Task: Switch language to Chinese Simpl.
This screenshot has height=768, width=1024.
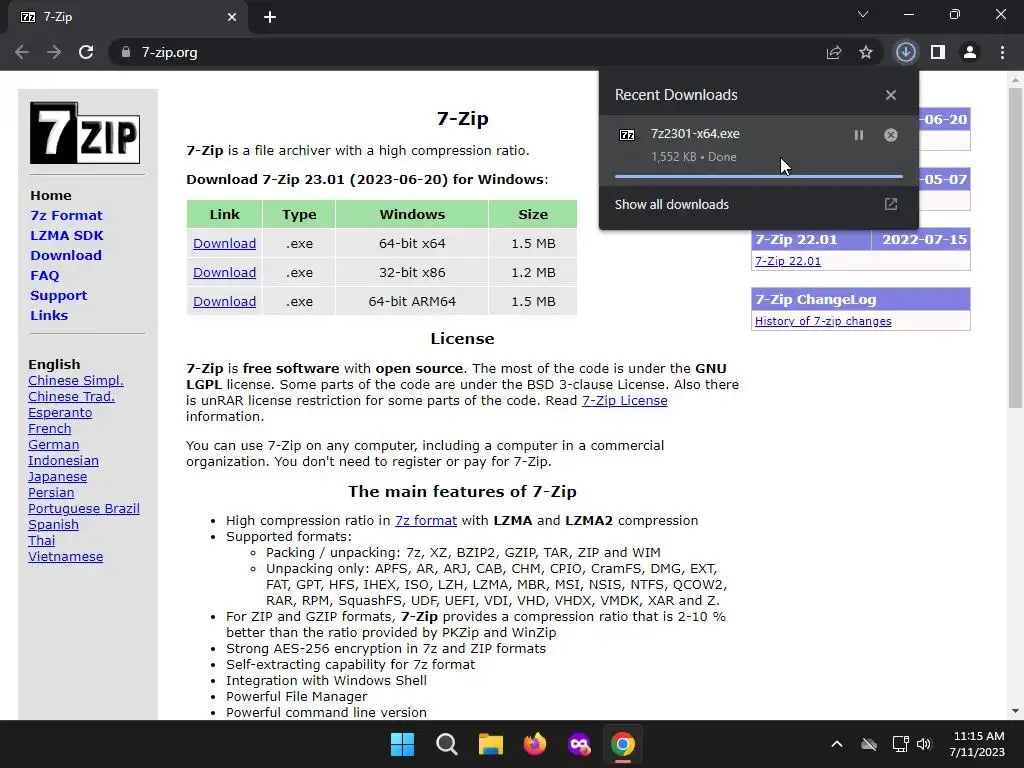Action: (x=76, y=381)
